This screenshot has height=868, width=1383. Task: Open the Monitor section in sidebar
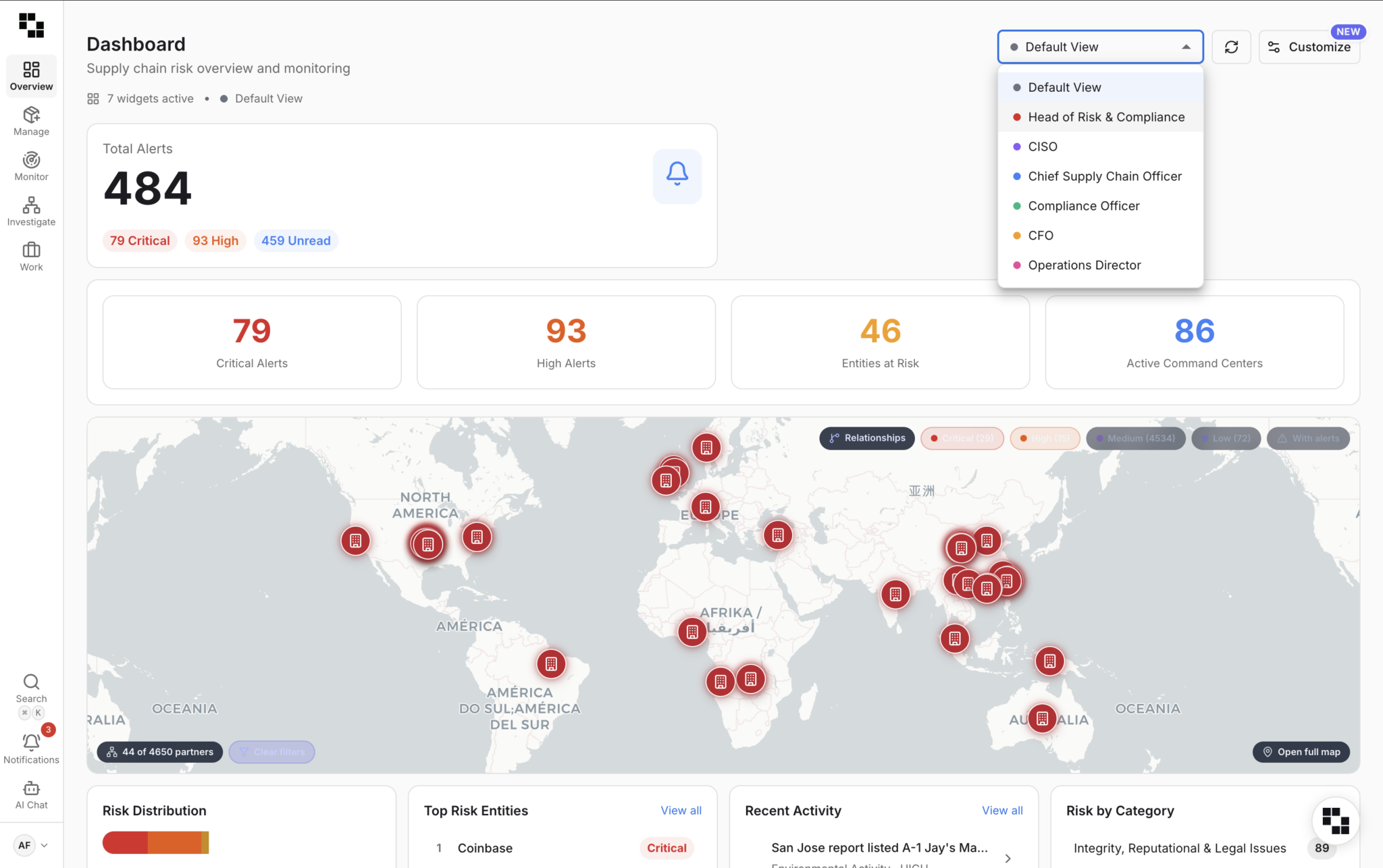click(x=31, y=167)
